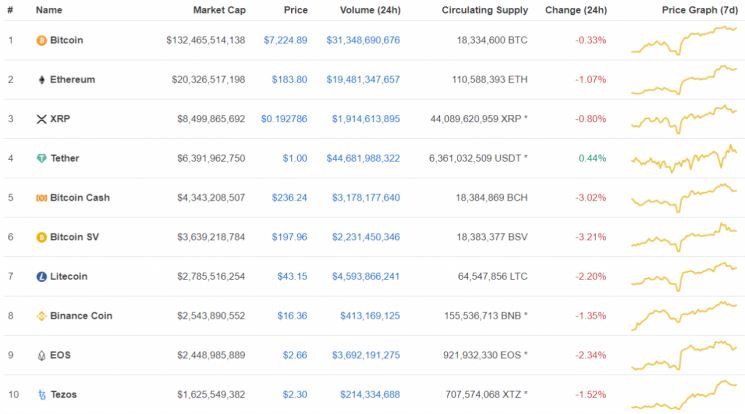Click the Tezos logo icon
Screen dimensions: 745x414
(42, 395)
